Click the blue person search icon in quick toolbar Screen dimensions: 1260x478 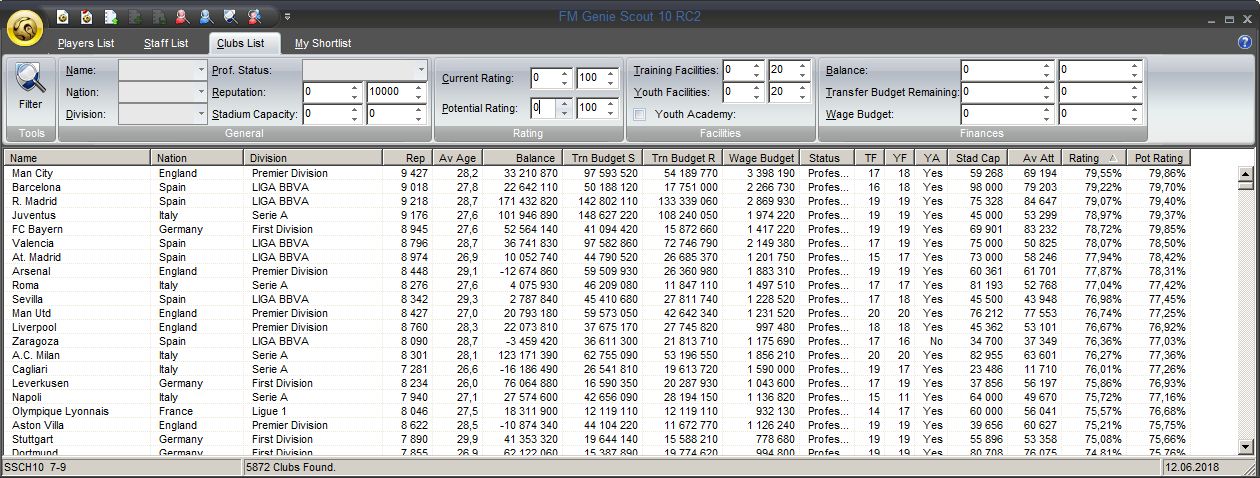coord(206,16)
